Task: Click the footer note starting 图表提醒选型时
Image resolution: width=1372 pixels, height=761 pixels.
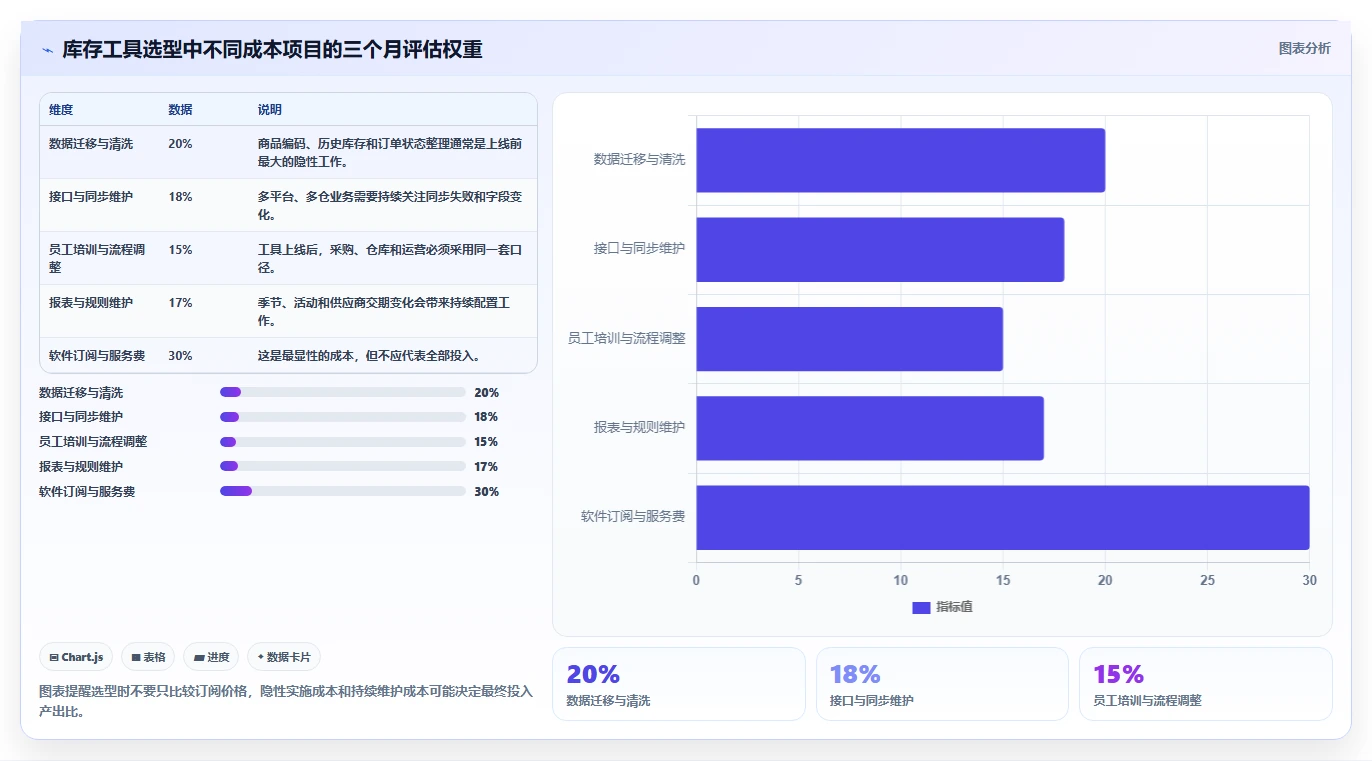Action: click(x=286, y=701)
